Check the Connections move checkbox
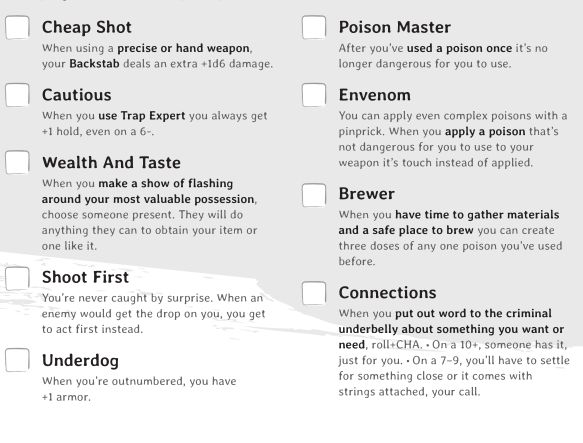This screenshot has height=443, width=583. [x=314, y=293]
